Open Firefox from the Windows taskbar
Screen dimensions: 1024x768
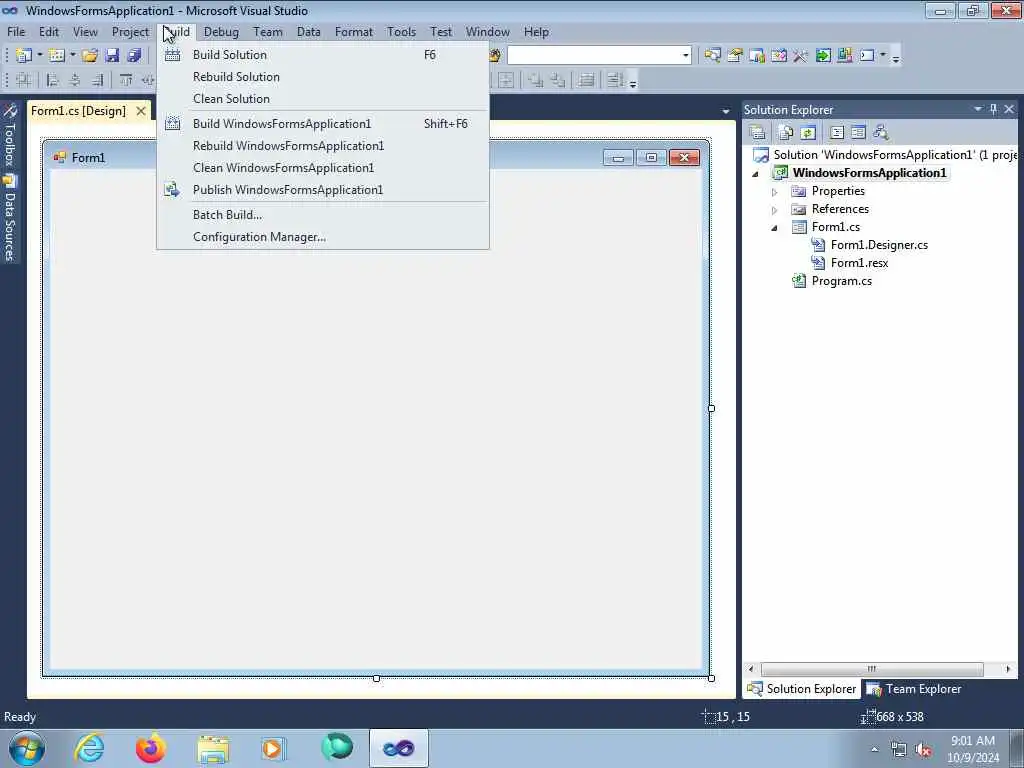[x=151, y=748]
